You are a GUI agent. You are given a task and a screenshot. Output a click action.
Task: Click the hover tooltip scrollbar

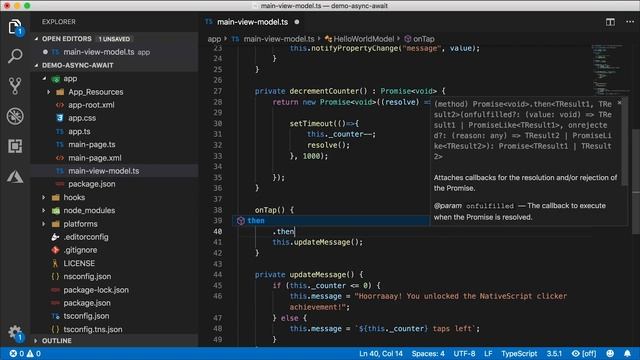tap(624, 143)
